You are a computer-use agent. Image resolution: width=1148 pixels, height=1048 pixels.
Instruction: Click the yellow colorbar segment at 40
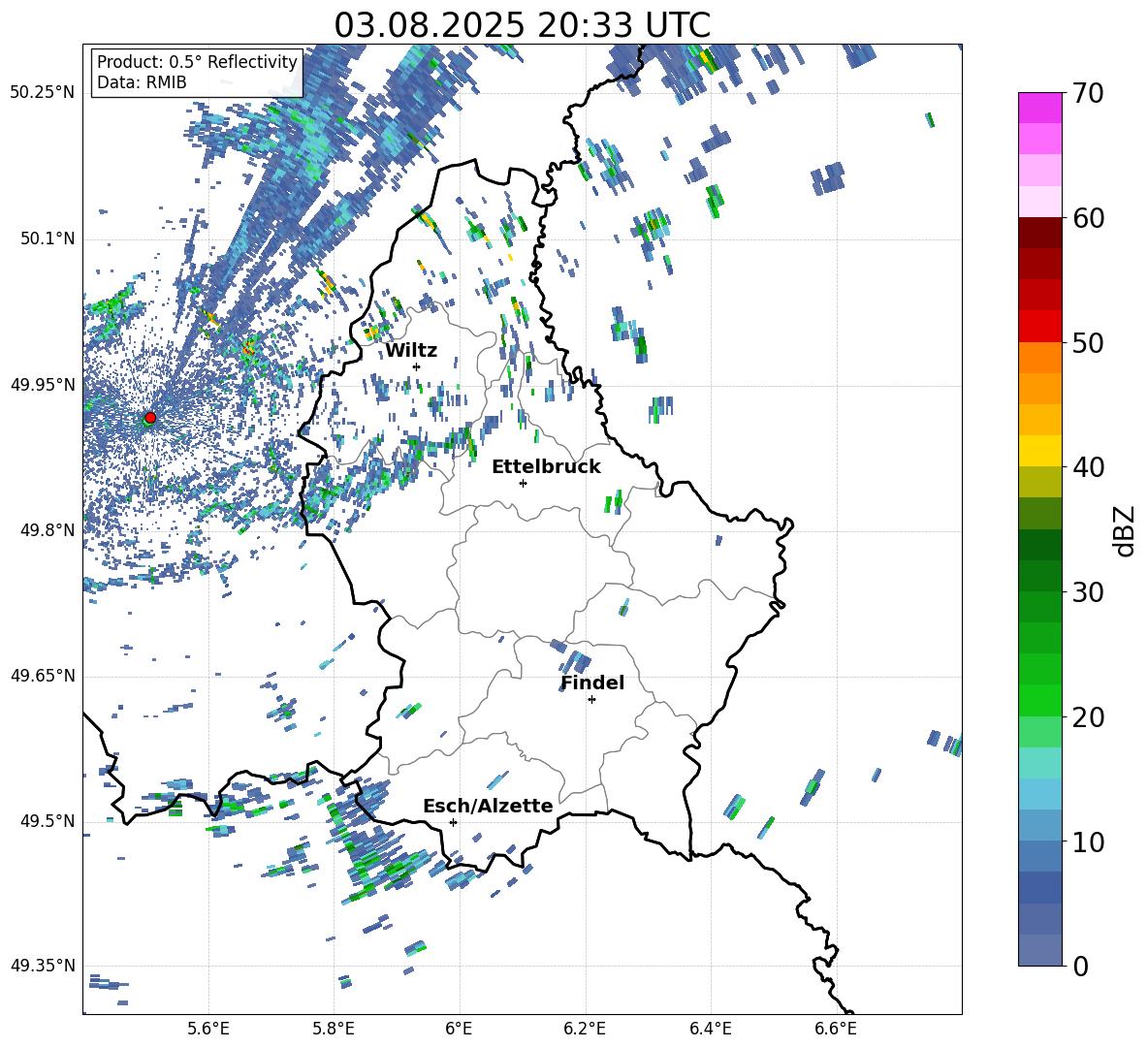tap(1039, 451)
